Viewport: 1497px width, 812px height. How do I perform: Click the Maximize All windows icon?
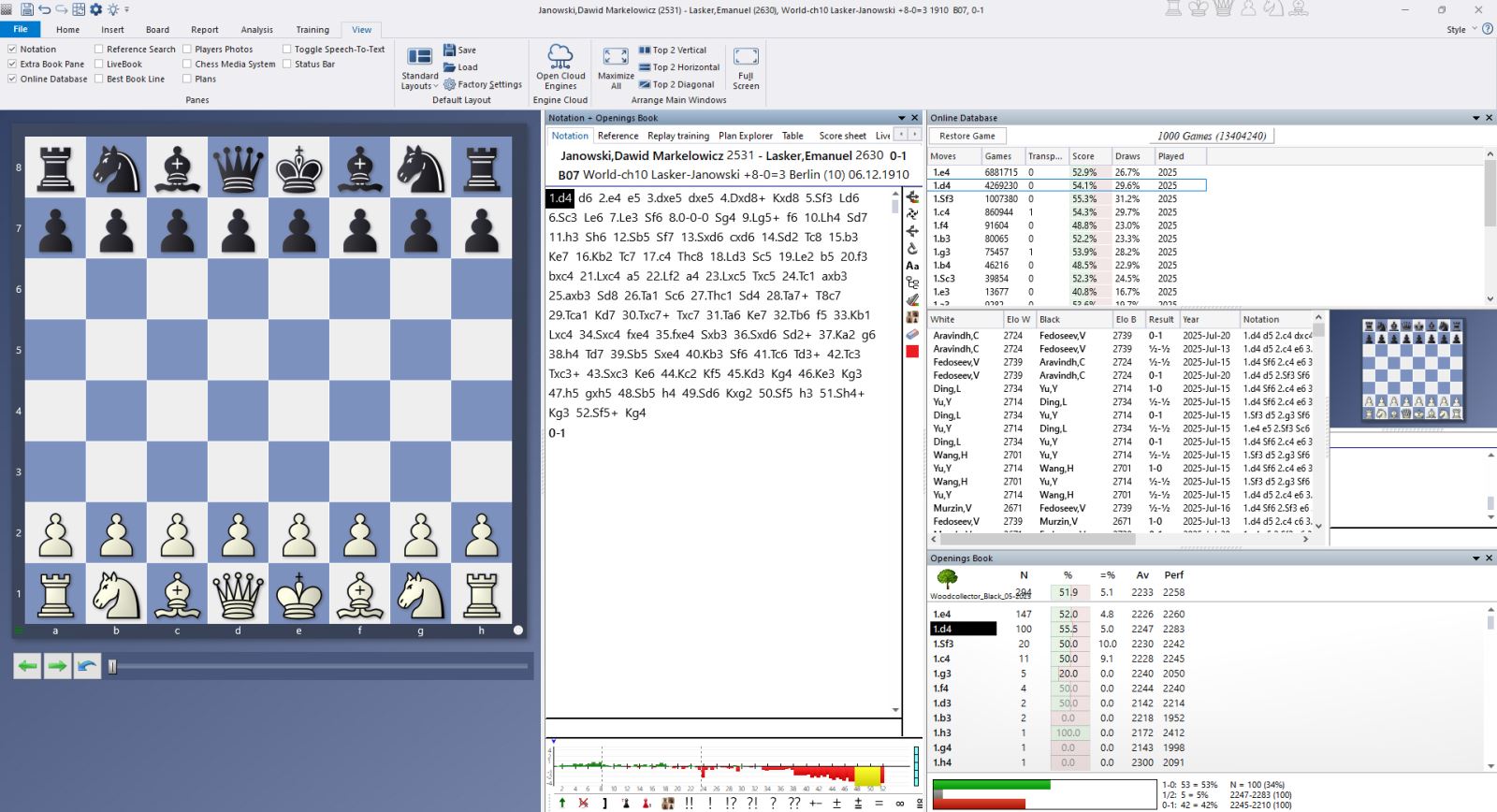(616, 57)
